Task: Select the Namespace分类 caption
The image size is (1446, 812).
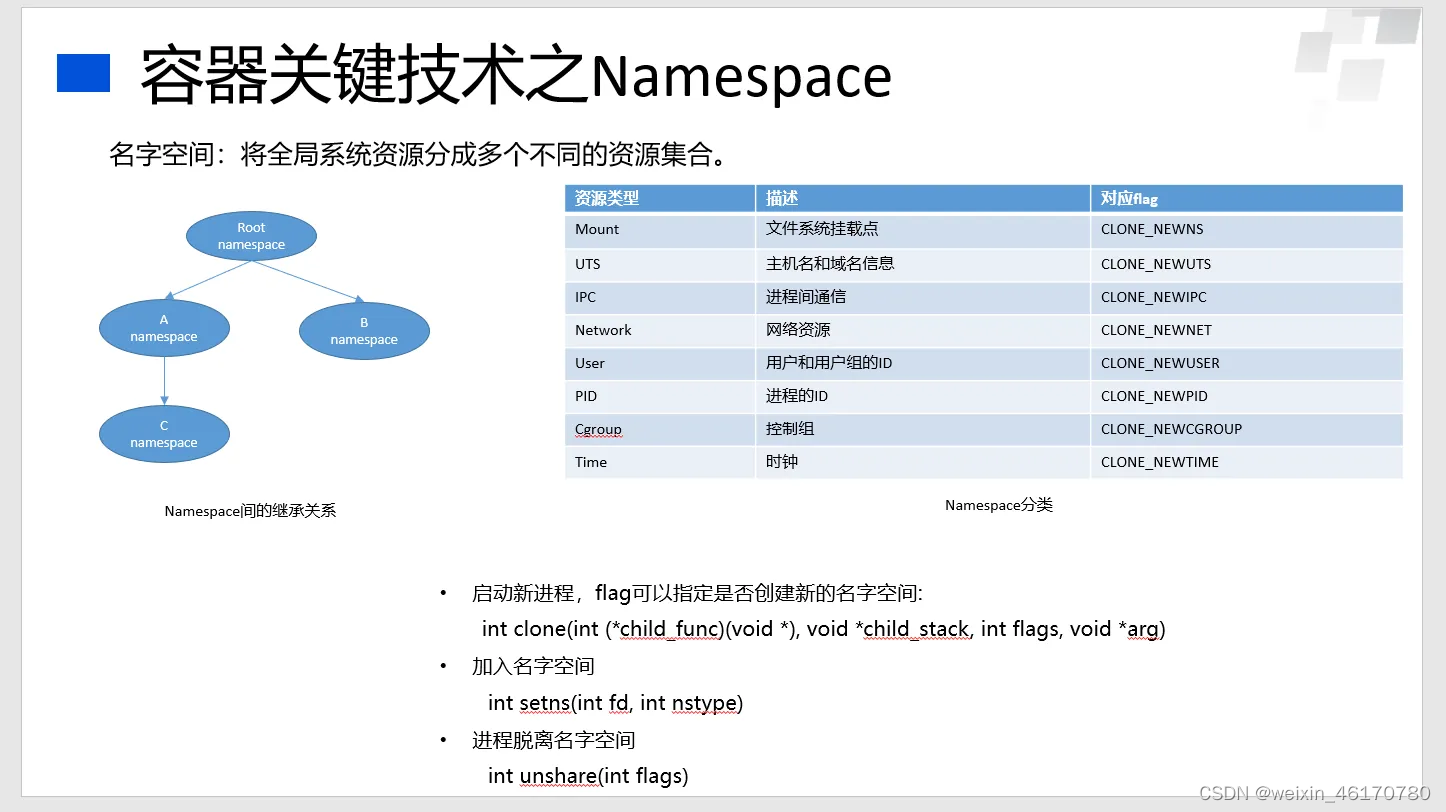Action: tap(998, 505)
